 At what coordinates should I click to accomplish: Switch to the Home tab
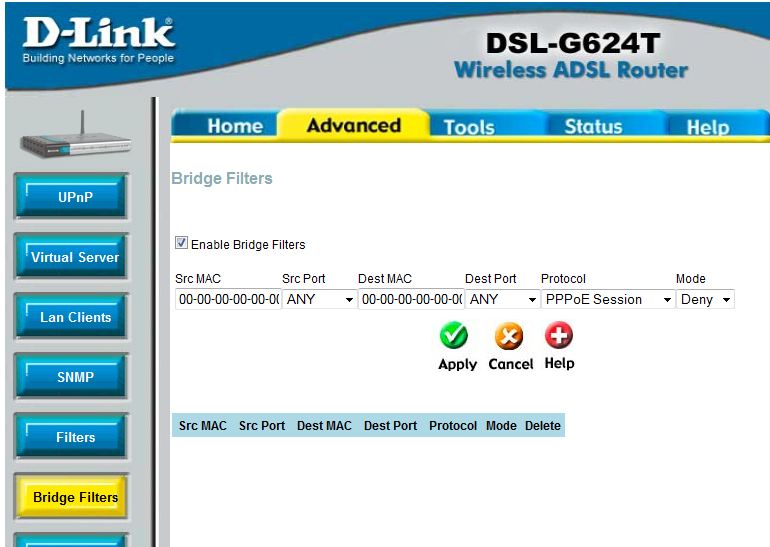click(x=227, y=125)
